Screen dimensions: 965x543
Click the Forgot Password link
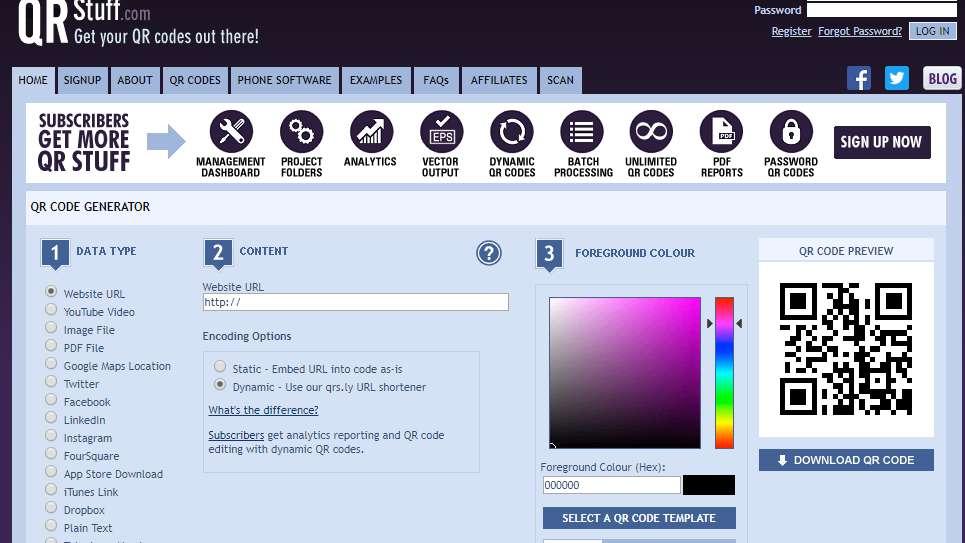860,31
